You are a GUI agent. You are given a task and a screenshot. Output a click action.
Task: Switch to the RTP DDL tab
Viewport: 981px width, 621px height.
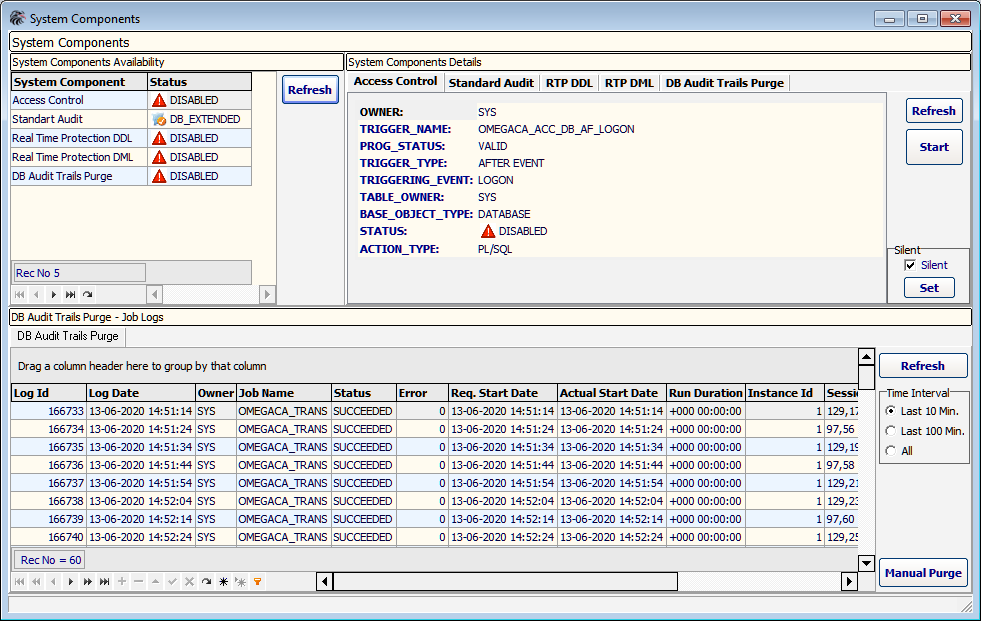coord(569,83)
